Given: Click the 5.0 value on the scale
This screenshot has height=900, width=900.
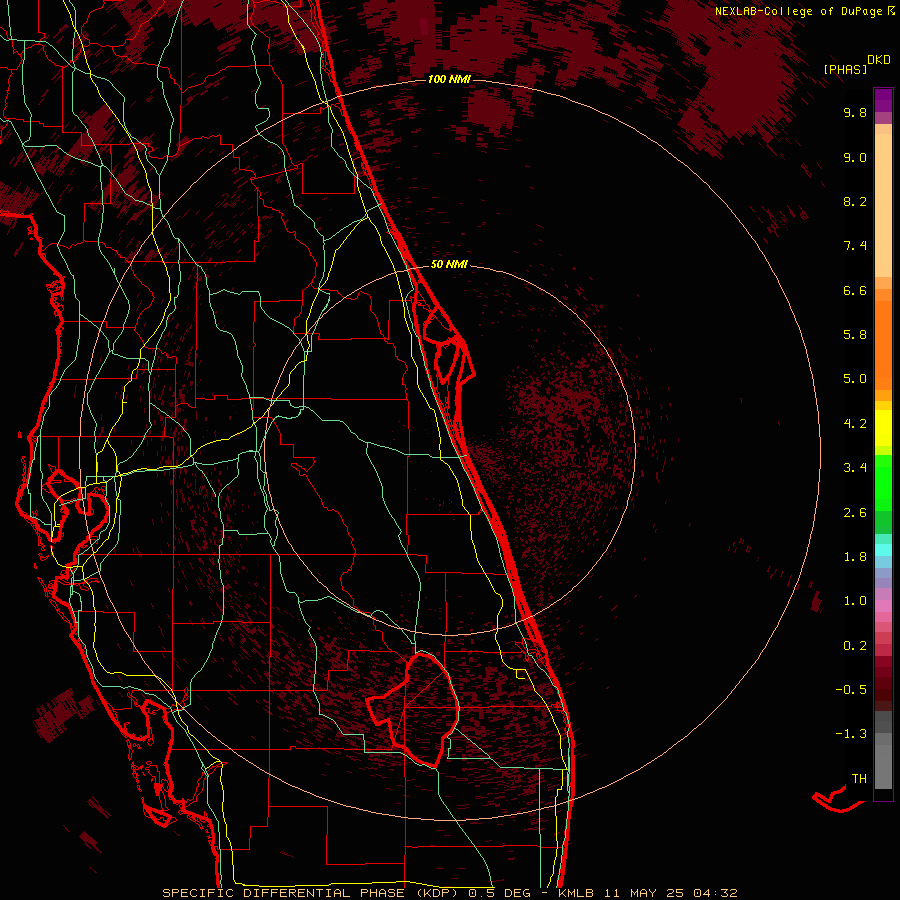Looking at the screenshot, I should coord(855,379).
